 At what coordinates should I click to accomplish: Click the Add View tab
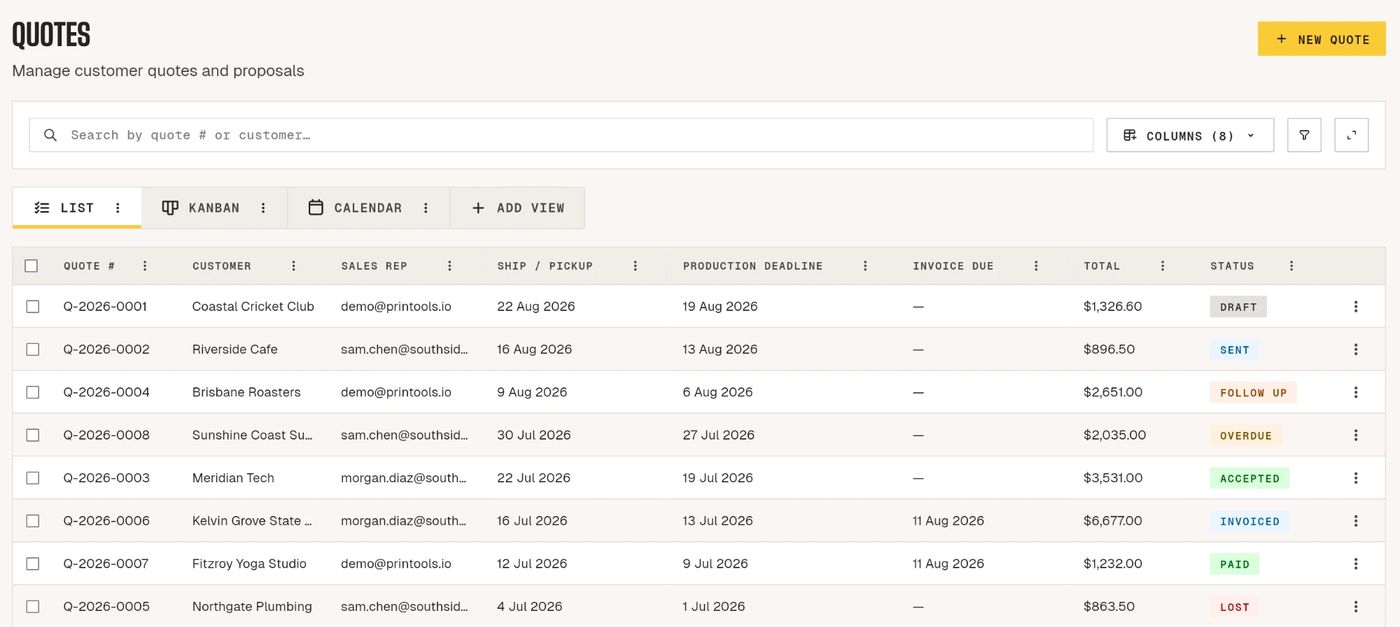pyautogui.click(x=518, y=208)
